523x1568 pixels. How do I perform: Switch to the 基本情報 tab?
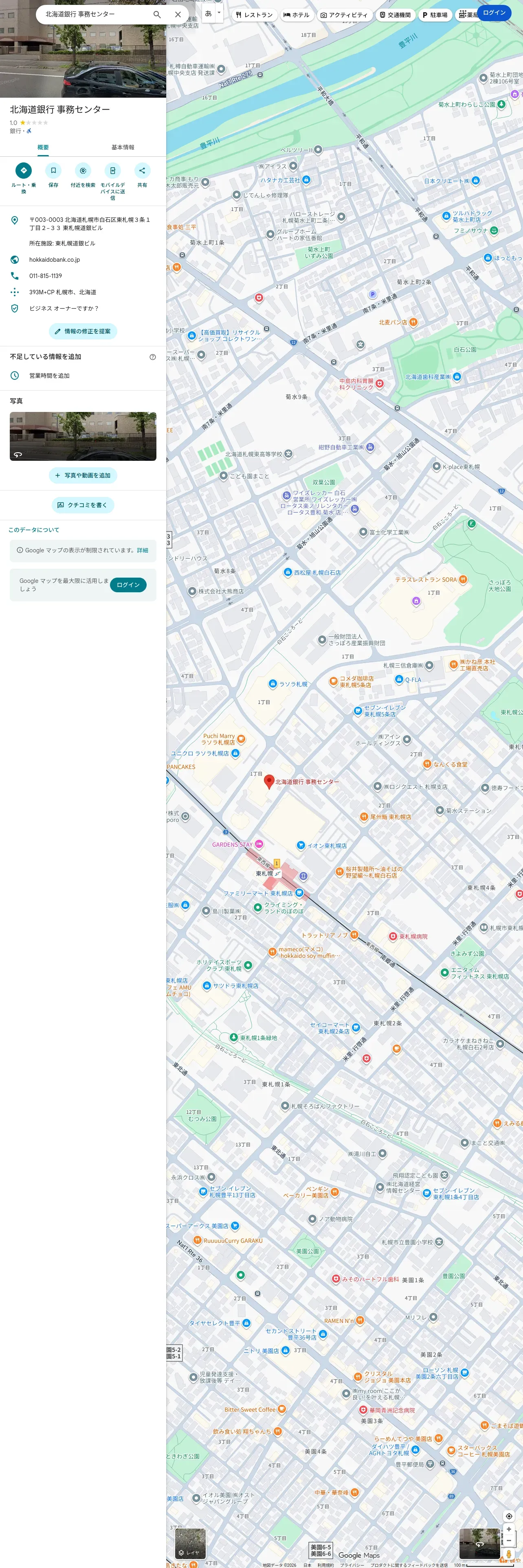point(123,147)
